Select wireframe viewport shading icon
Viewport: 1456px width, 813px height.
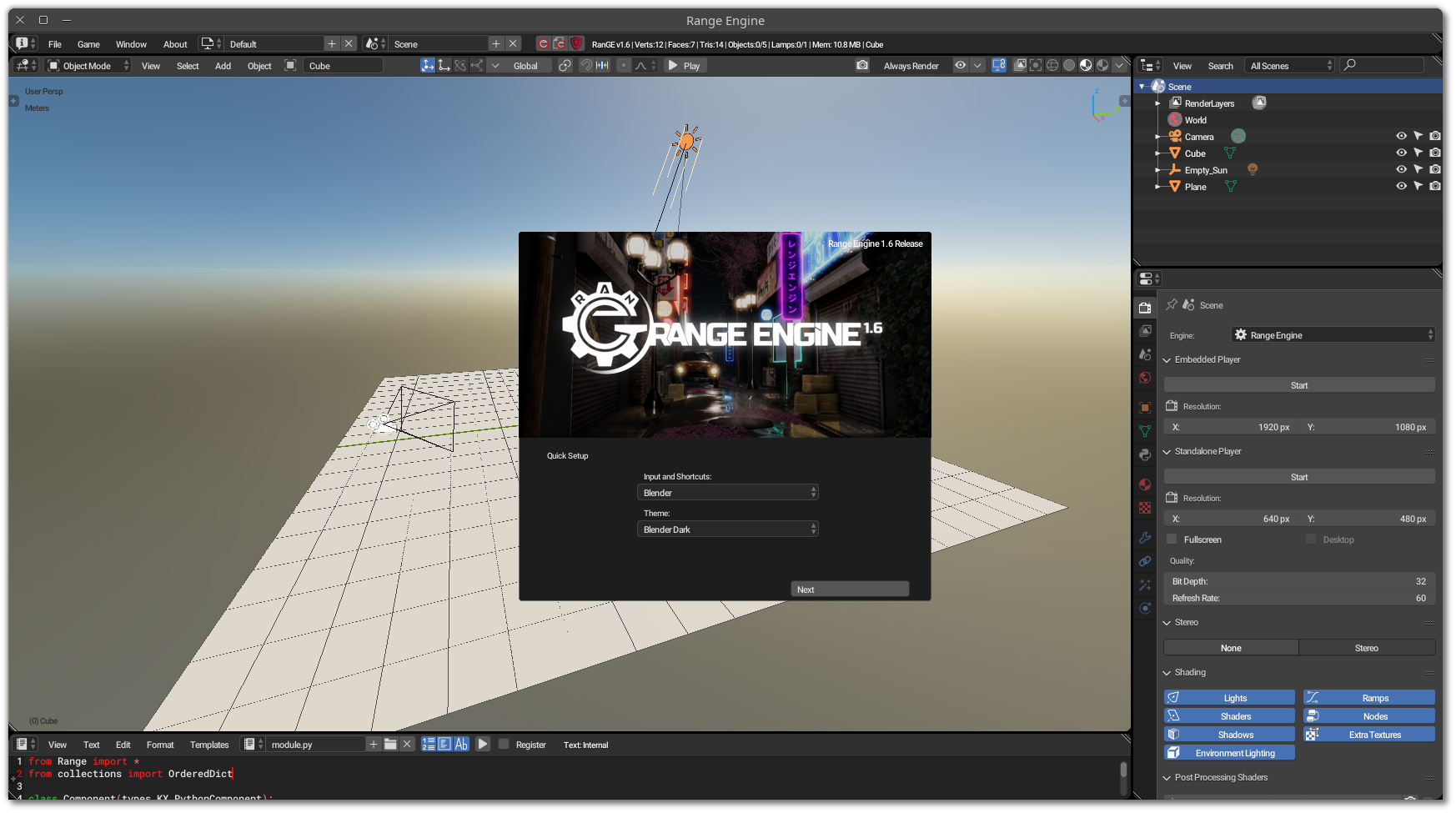point(1052,65)
